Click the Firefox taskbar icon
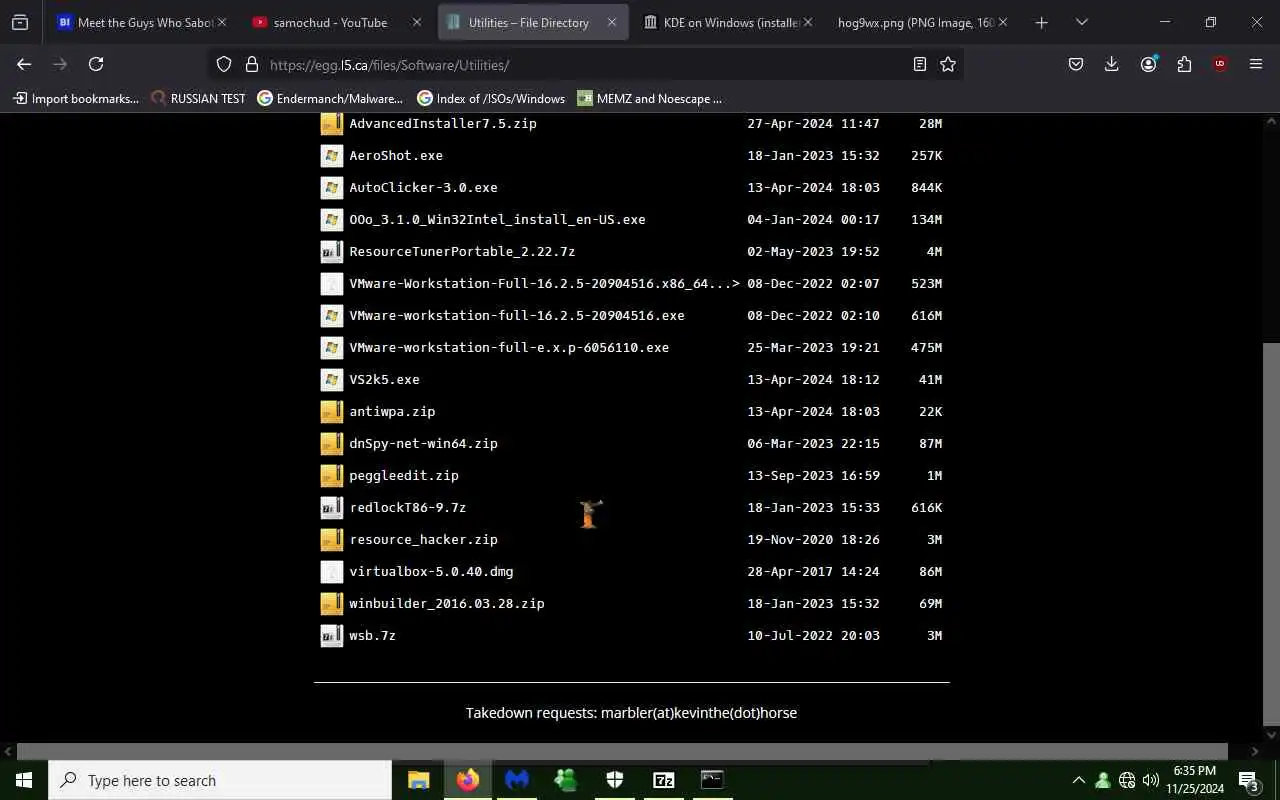The height and width of the screenshot is (800, 1280). point(467,780)
